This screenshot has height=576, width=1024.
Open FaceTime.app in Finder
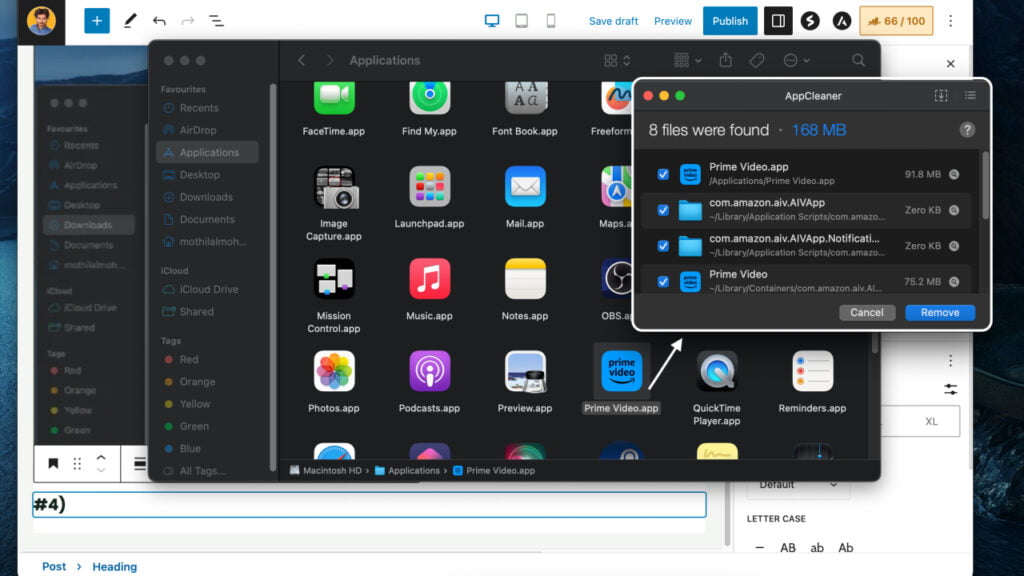coord(334,98)
